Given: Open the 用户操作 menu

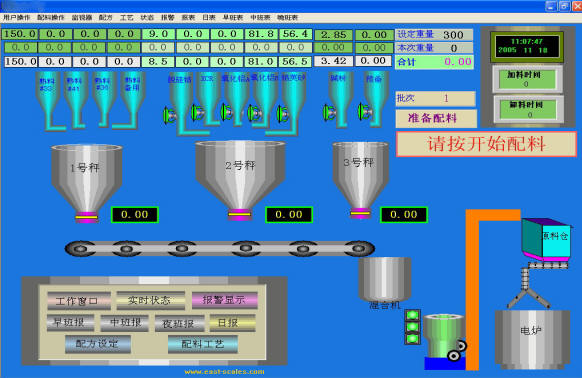Looking at the screenshot, I should pos(16,17).
